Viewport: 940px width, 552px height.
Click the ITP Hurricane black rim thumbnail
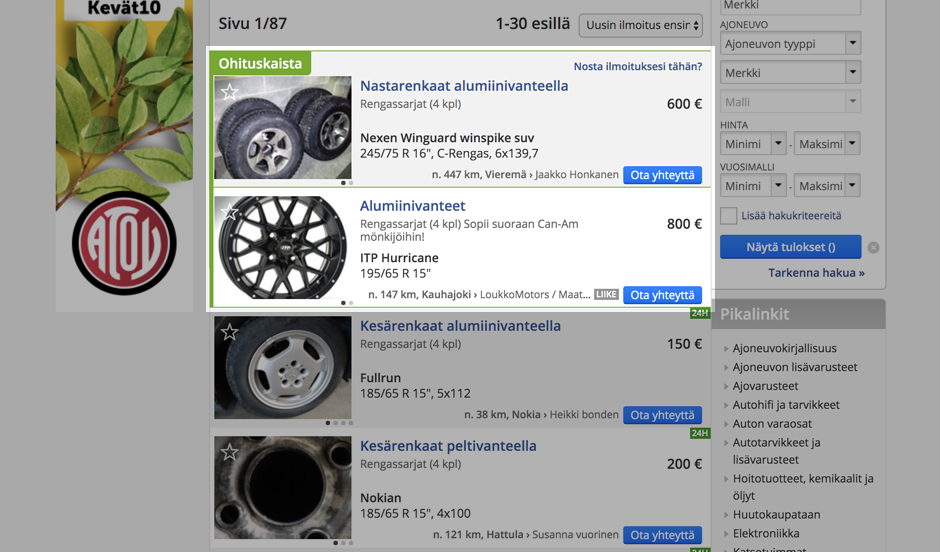(283, 247)
